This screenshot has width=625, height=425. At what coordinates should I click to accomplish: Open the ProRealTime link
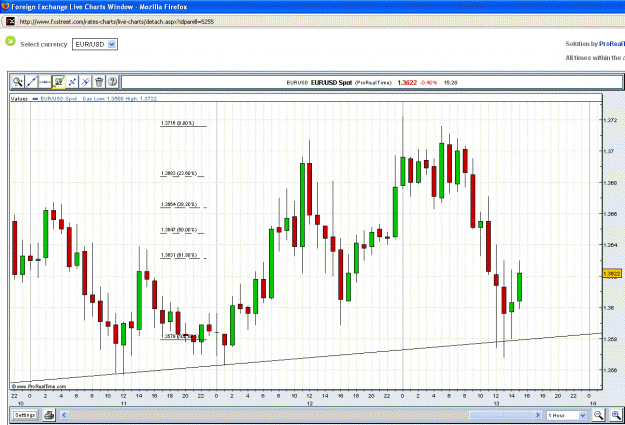click(612, 44)
